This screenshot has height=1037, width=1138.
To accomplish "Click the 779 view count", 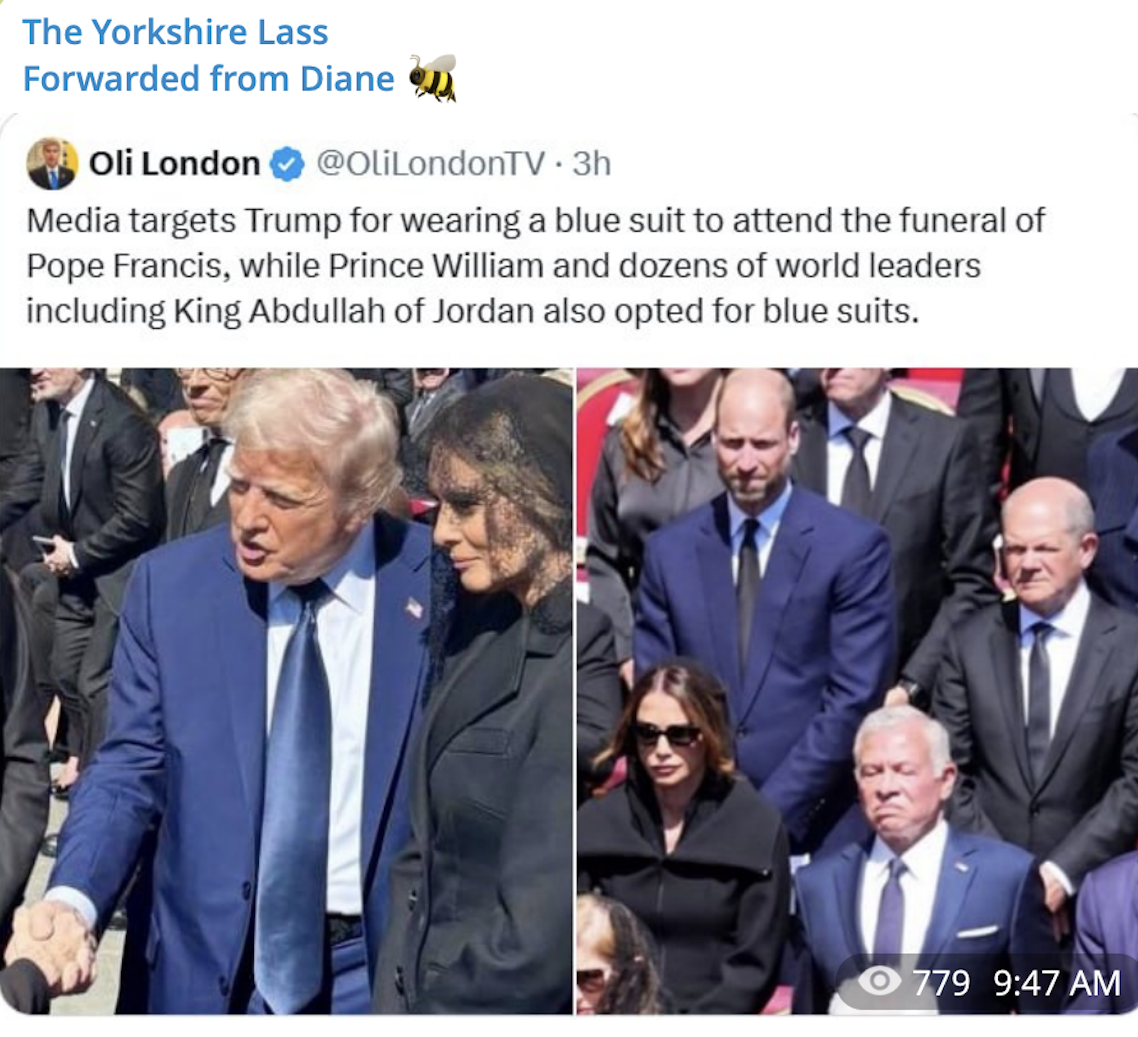I will coord(941,983).
